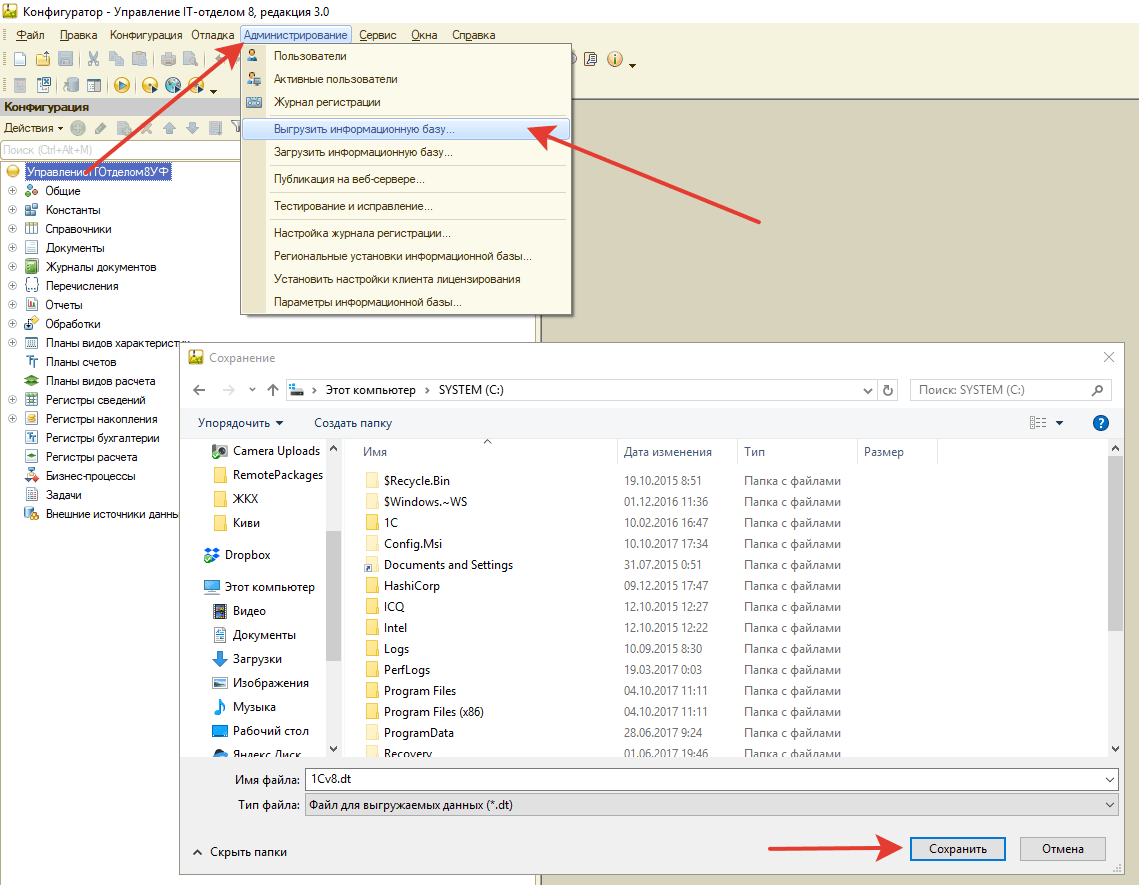The width and height of the screenshot is (1139, 885).
Task: Open Save dialog help question mark icon
Action: click(x=1101, y=423)
